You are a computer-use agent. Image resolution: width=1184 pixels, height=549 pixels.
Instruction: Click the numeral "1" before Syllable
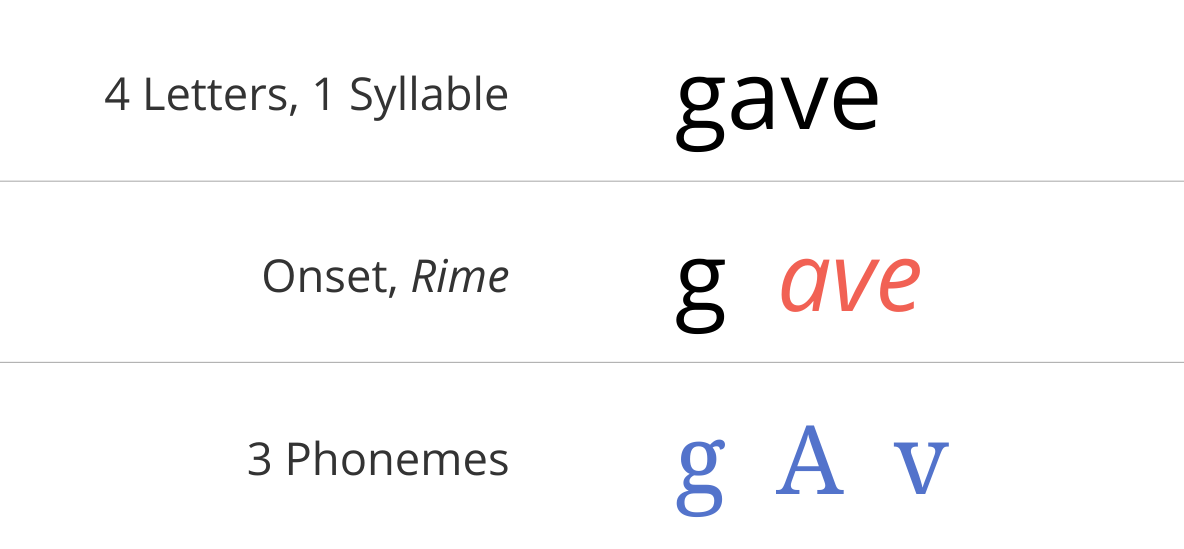point(325,96)
